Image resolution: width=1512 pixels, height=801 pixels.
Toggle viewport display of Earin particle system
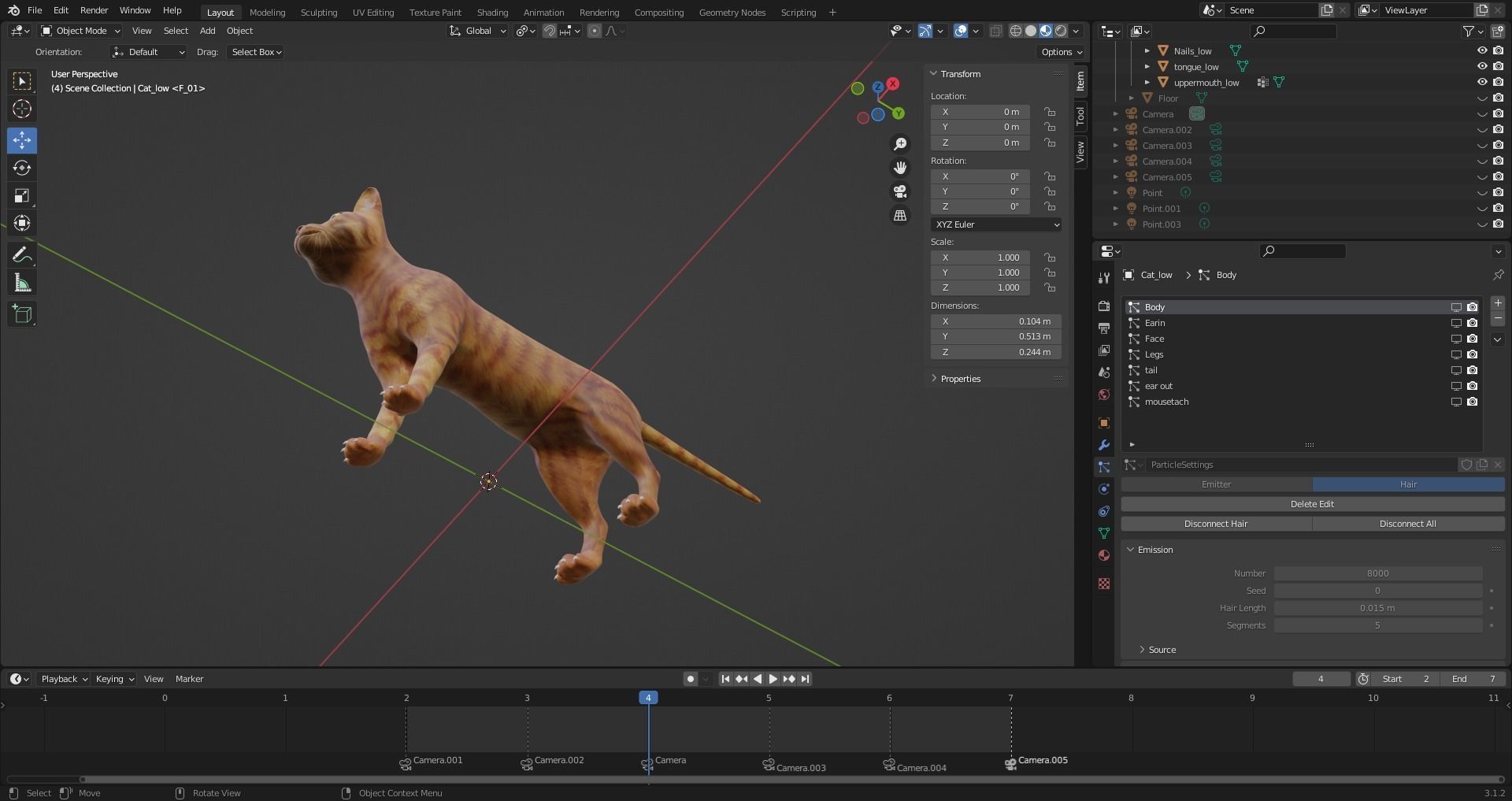point(1456,323)
